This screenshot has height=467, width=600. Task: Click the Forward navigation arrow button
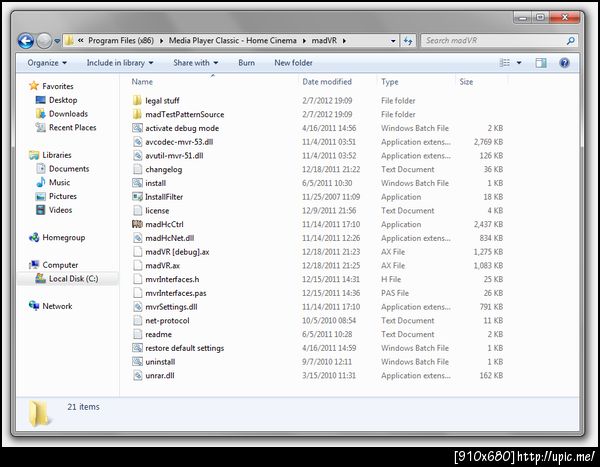tap(44, 41)
